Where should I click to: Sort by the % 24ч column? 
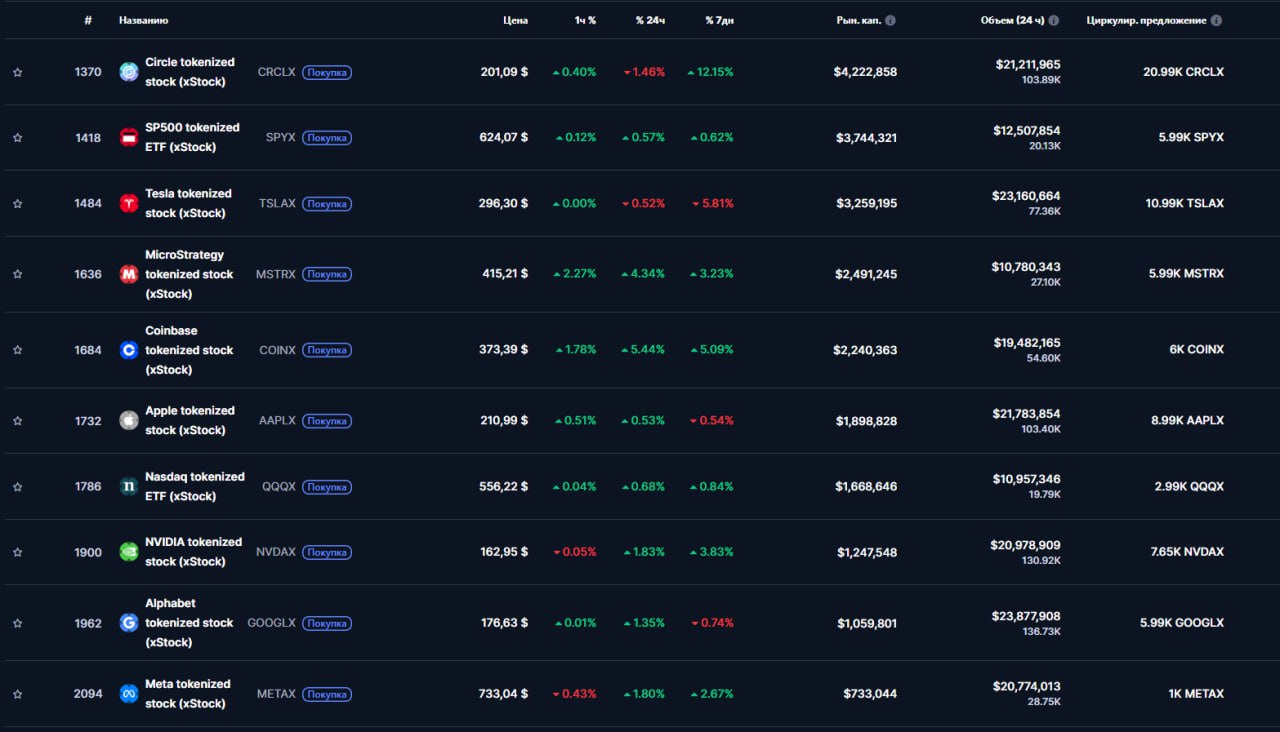coord(650,20)
